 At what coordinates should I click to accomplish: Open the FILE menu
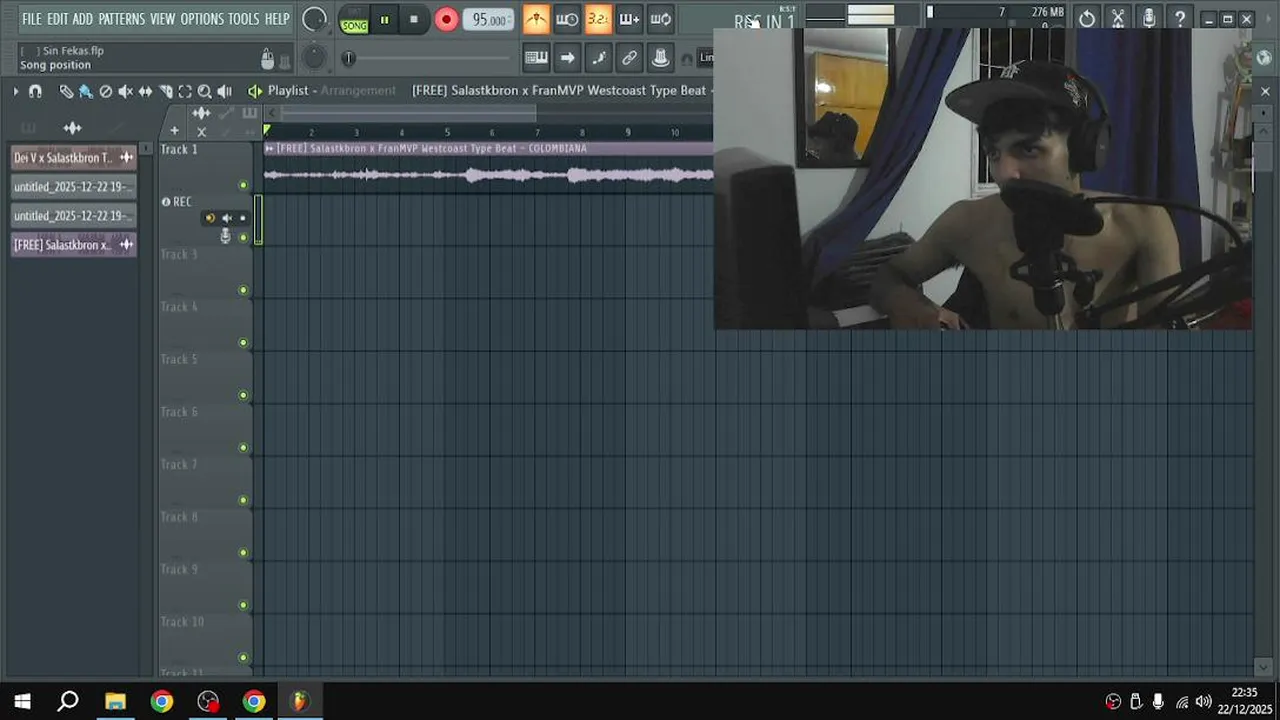tap(32, 19)
